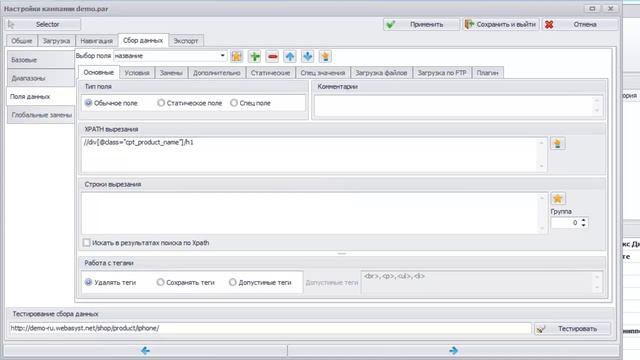The width and height of the screenshot is (640, 360).
Task: Open the Выбор поля dropdown
Action: [222, 56]
